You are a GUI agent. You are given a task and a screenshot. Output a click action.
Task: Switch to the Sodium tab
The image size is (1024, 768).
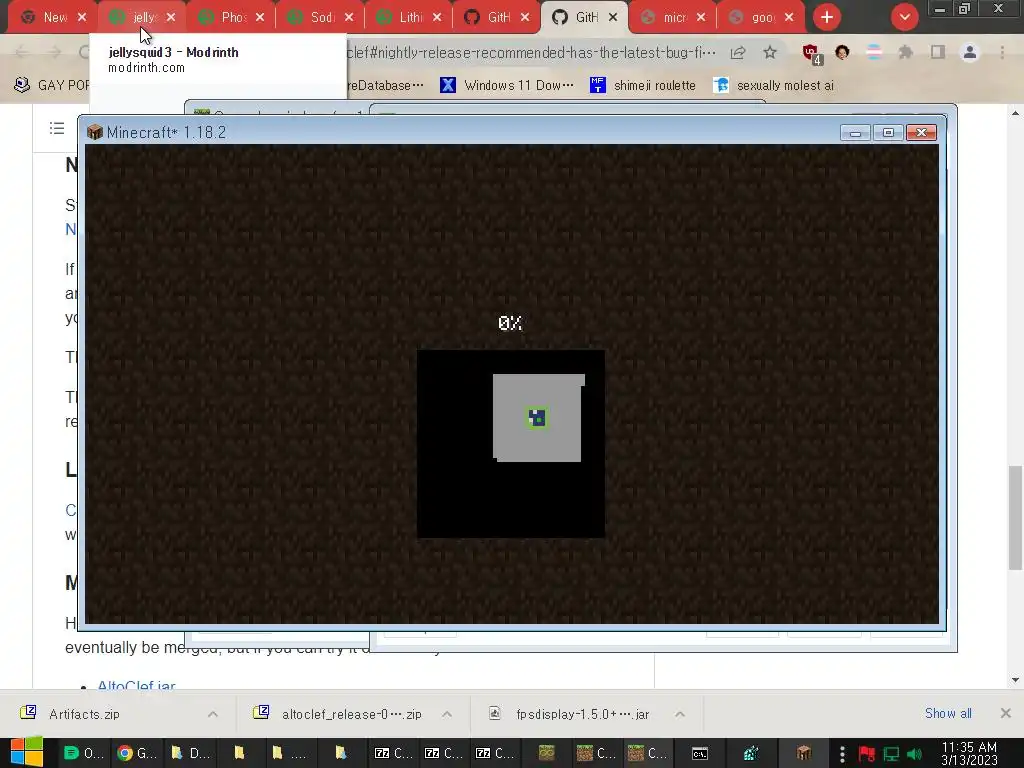click(x=320, y=17)
